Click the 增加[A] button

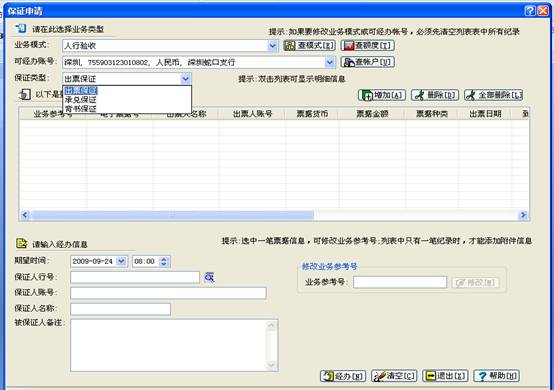point(382,95)
